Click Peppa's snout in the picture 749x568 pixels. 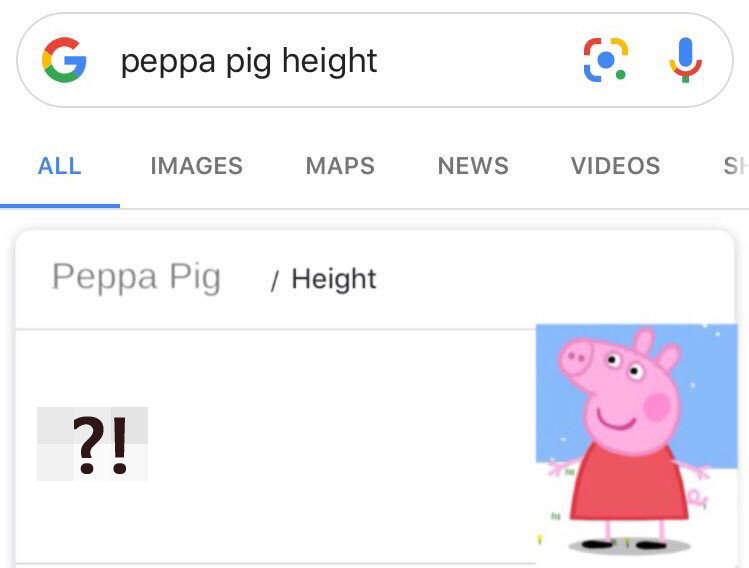[576, 356]
